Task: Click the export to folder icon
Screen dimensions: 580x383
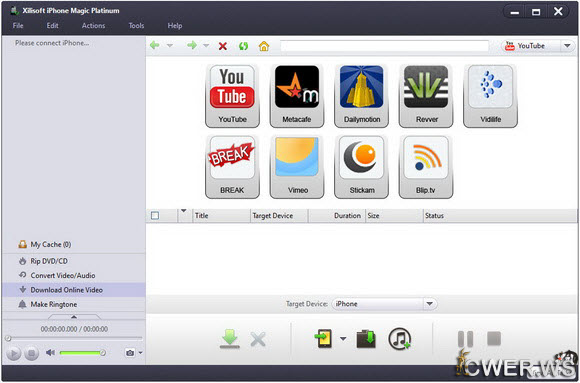Action: click(366, 339)
